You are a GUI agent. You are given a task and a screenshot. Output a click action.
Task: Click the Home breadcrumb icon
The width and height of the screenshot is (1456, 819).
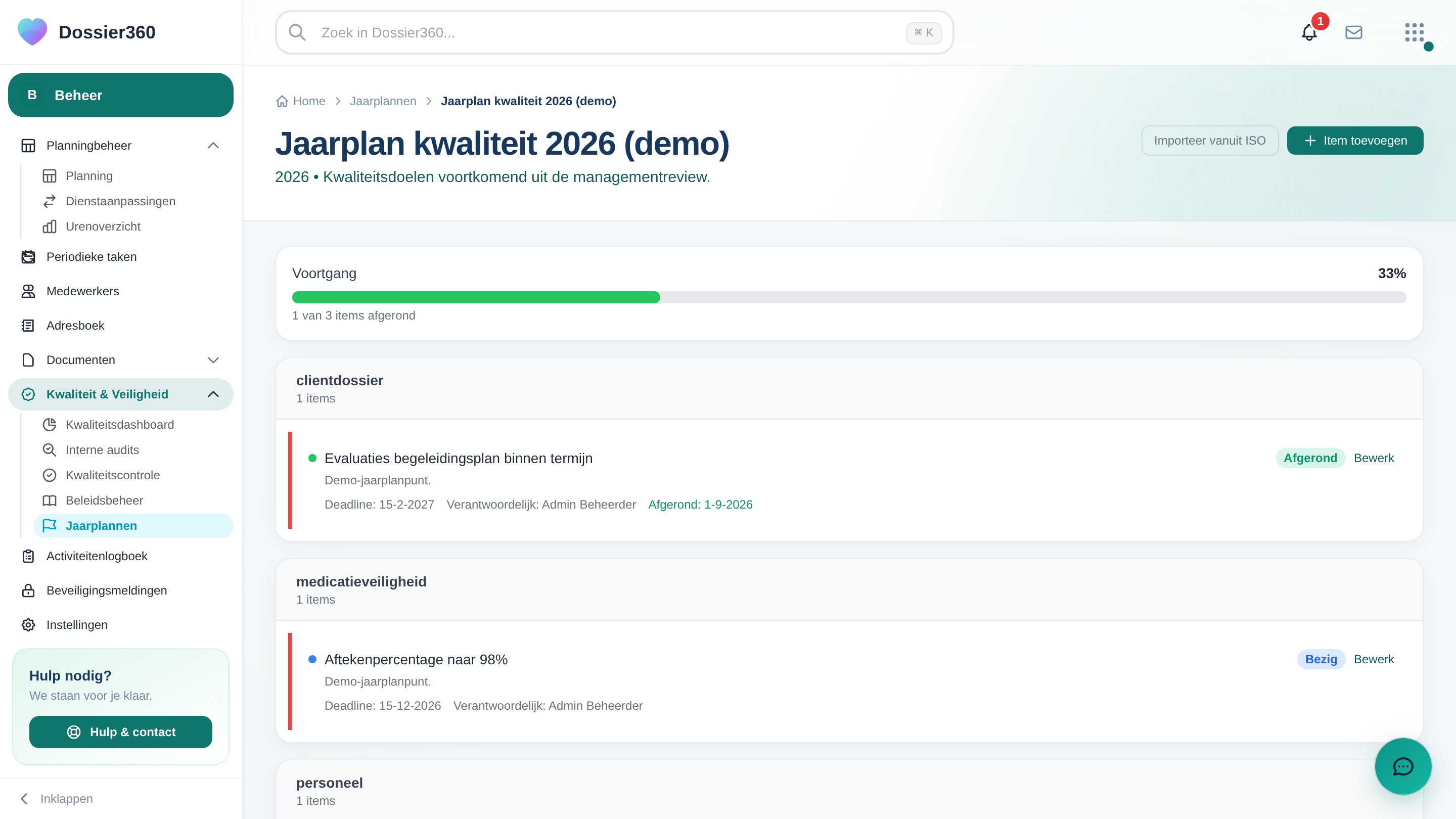282,101
